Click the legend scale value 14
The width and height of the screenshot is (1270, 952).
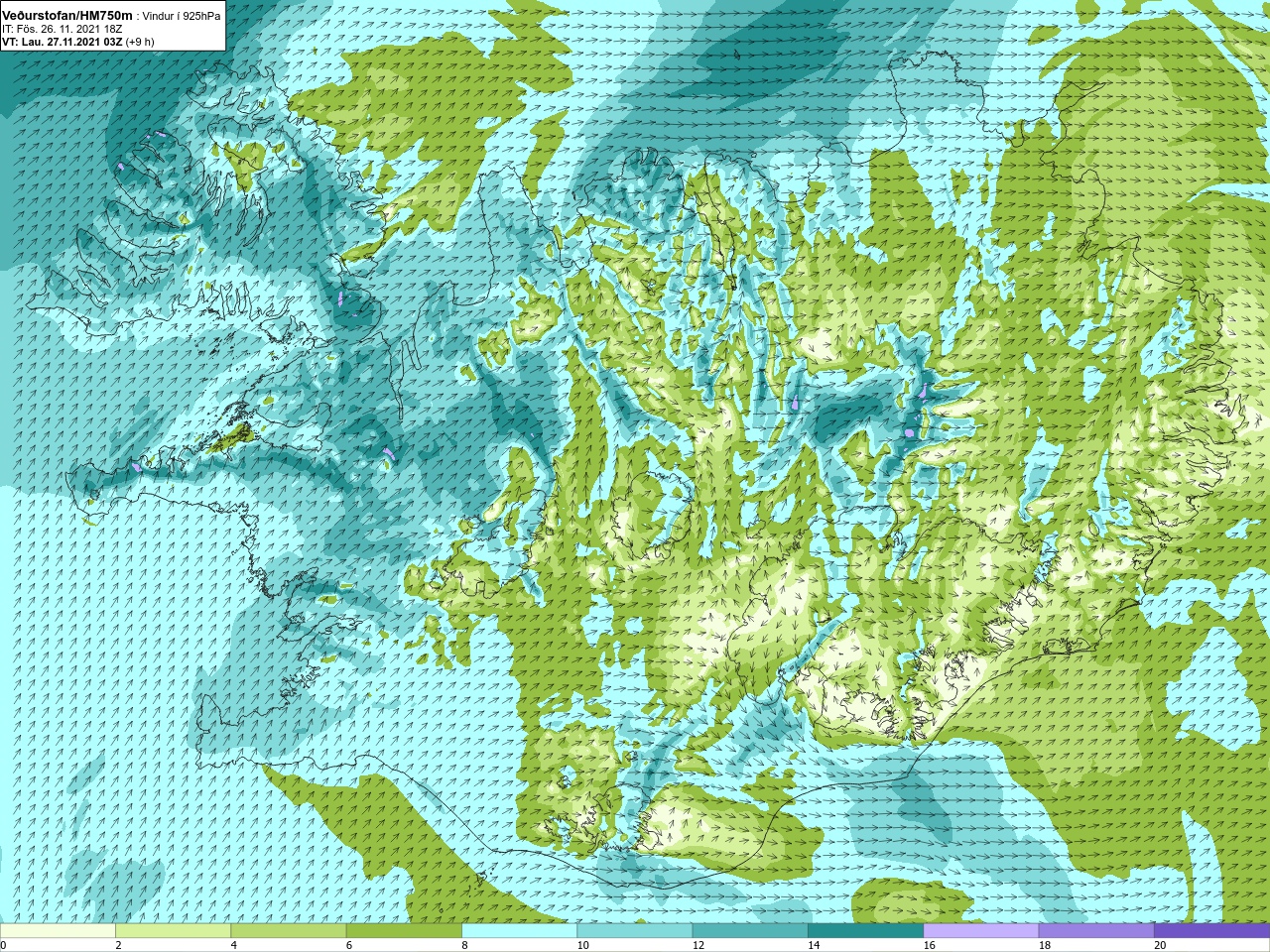click(814, 945)
